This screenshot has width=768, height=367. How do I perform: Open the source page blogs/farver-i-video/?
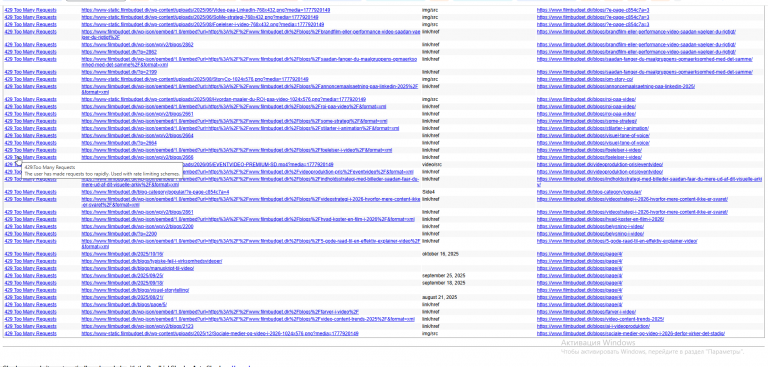point(586,312)
